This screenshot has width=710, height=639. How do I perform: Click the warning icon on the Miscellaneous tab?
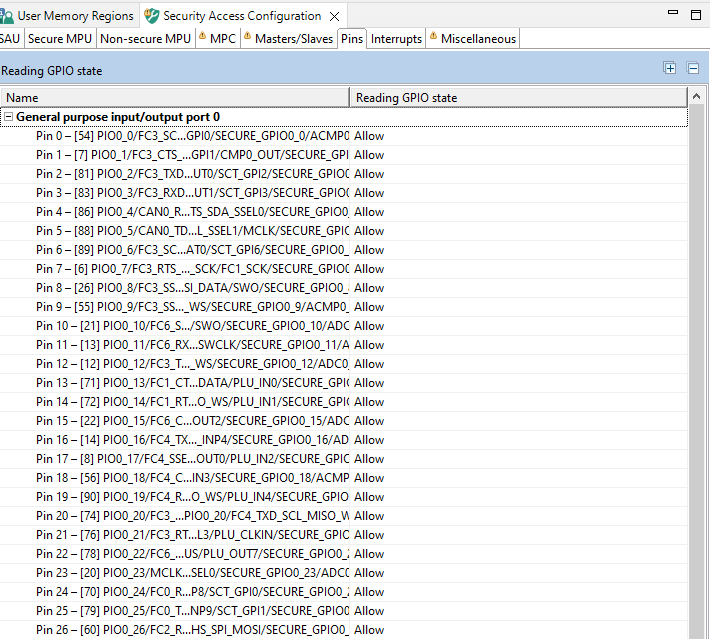click(x=433, y=38)
